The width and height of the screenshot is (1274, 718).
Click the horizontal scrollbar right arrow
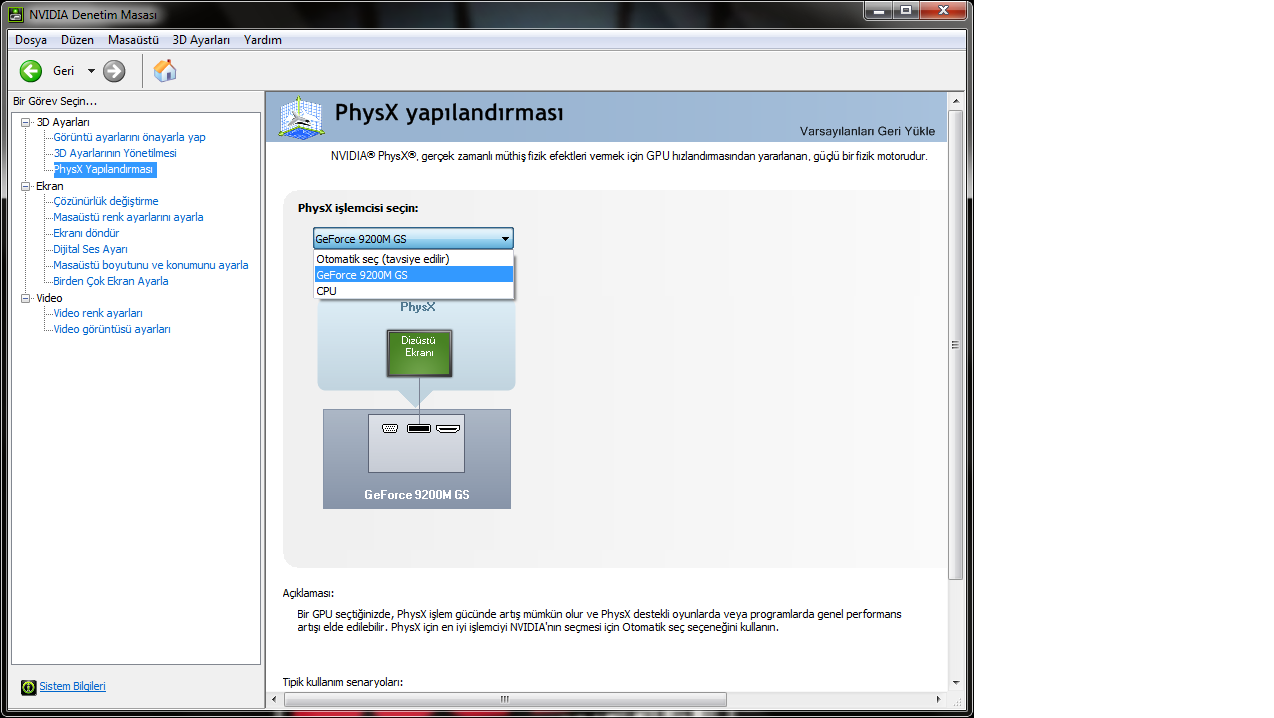point(938,699)
